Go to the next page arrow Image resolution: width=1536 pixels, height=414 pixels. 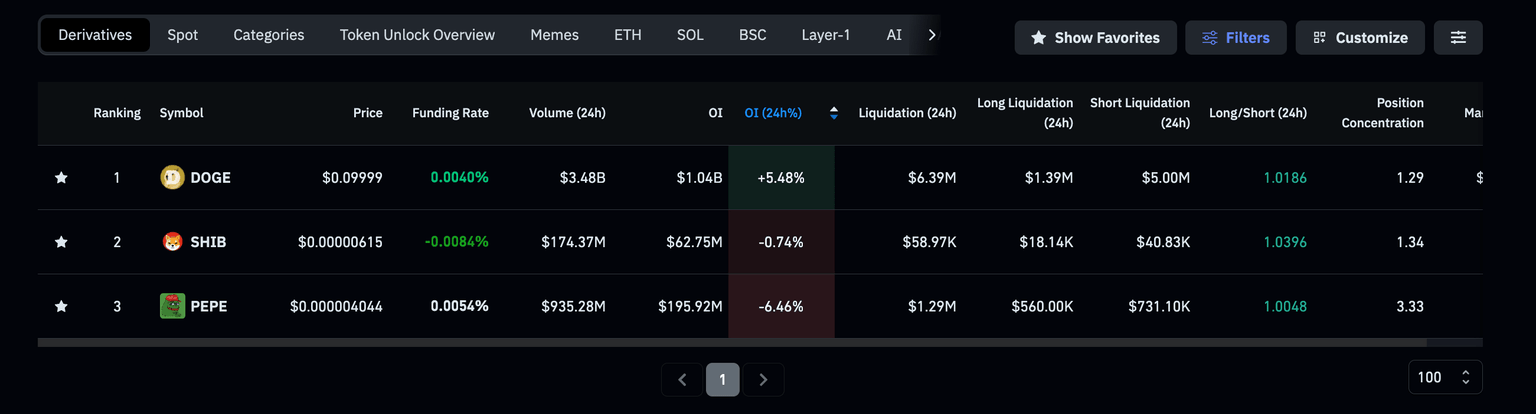763,380
